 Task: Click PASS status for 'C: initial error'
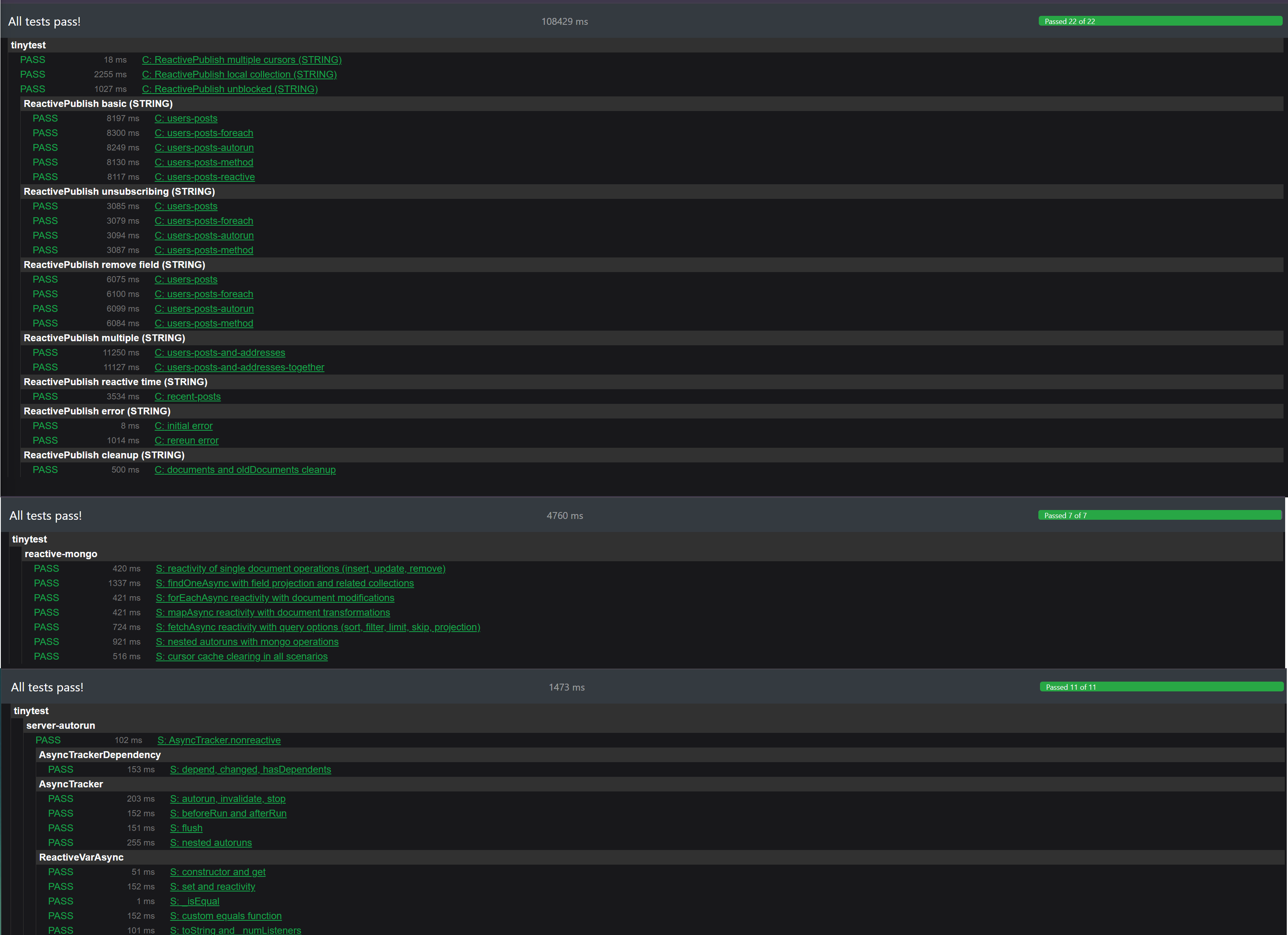tap(45, 425)
